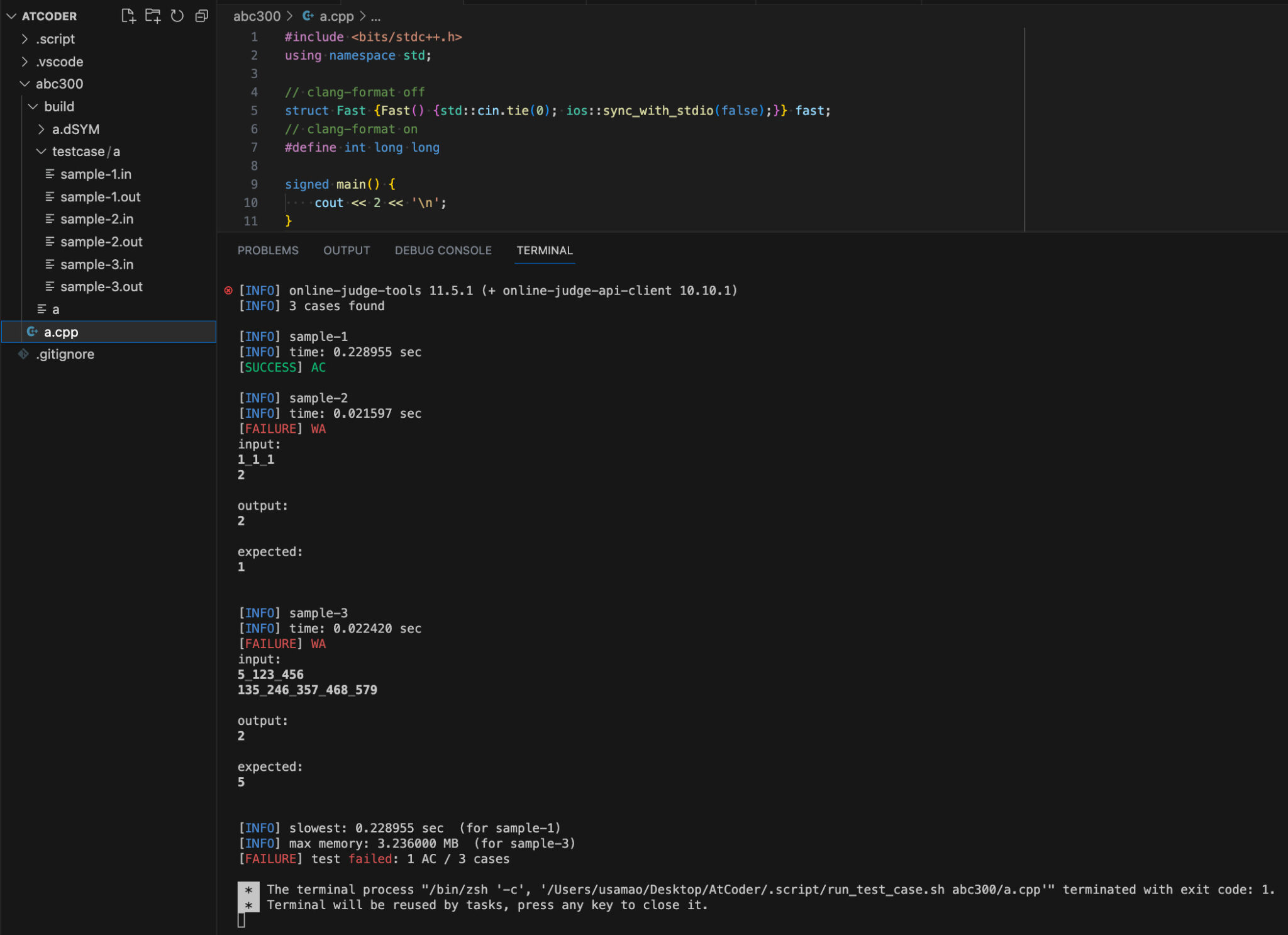The height and width of the screenshot is (935, 1288).
Task: Click the sample-3.out file icon
Action: click(51, 286)
